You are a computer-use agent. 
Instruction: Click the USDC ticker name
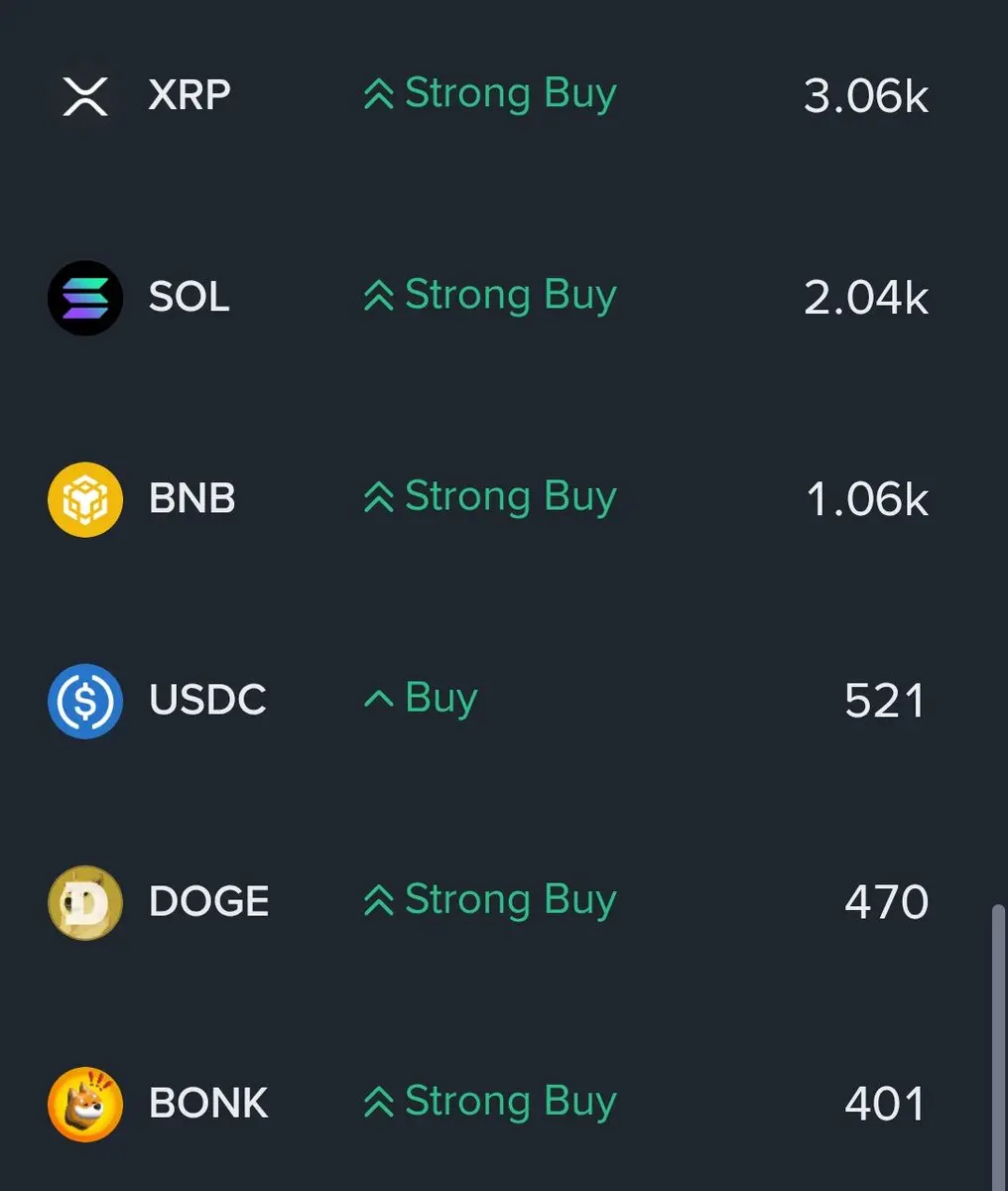coord(207,700)
